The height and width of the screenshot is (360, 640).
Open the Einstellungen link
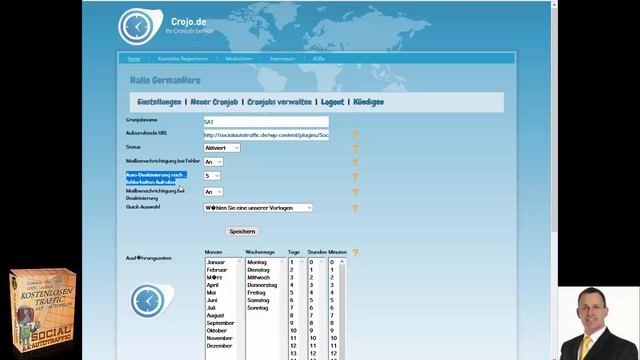coord(159,102)
